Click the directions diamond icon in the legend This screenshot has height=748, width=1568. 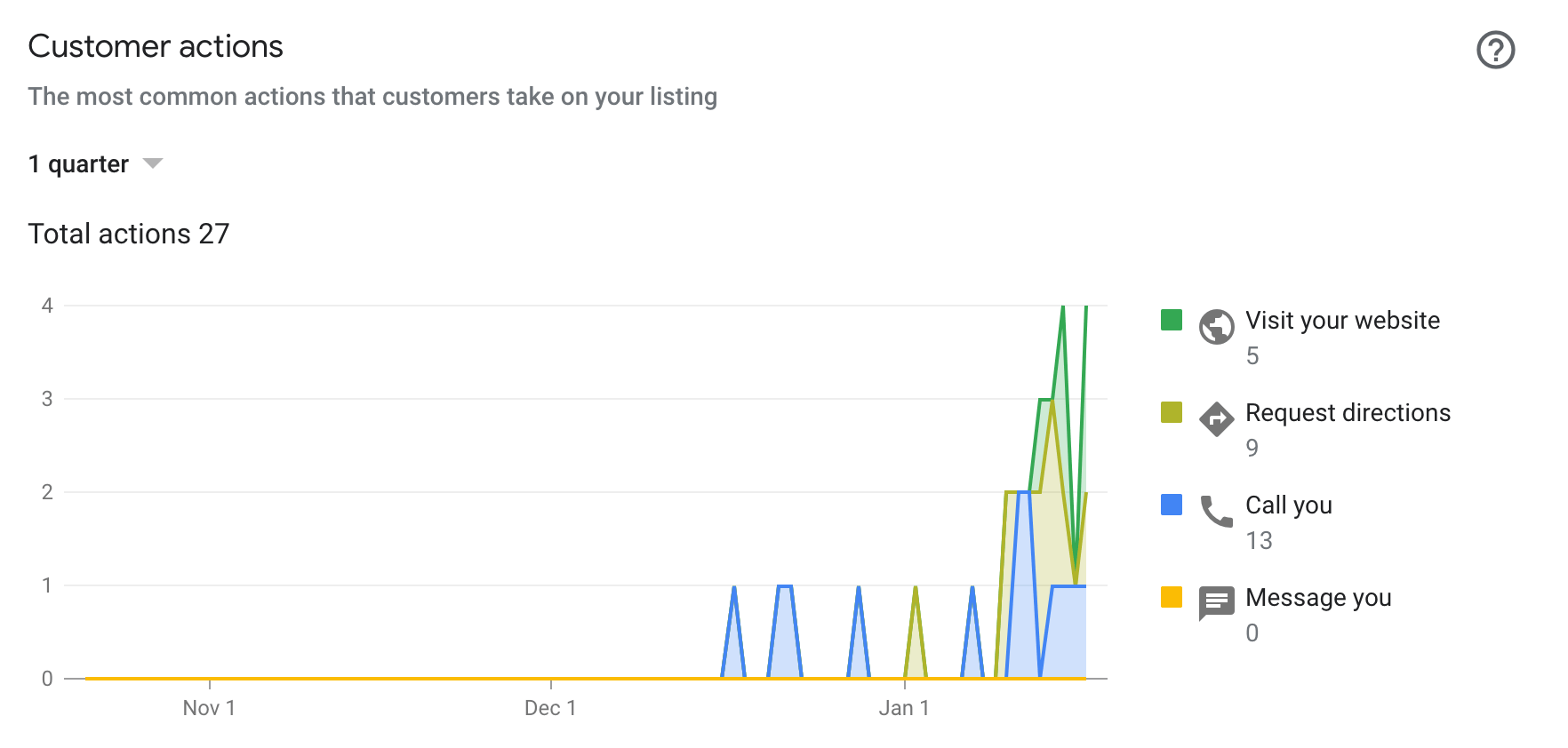1219,418
